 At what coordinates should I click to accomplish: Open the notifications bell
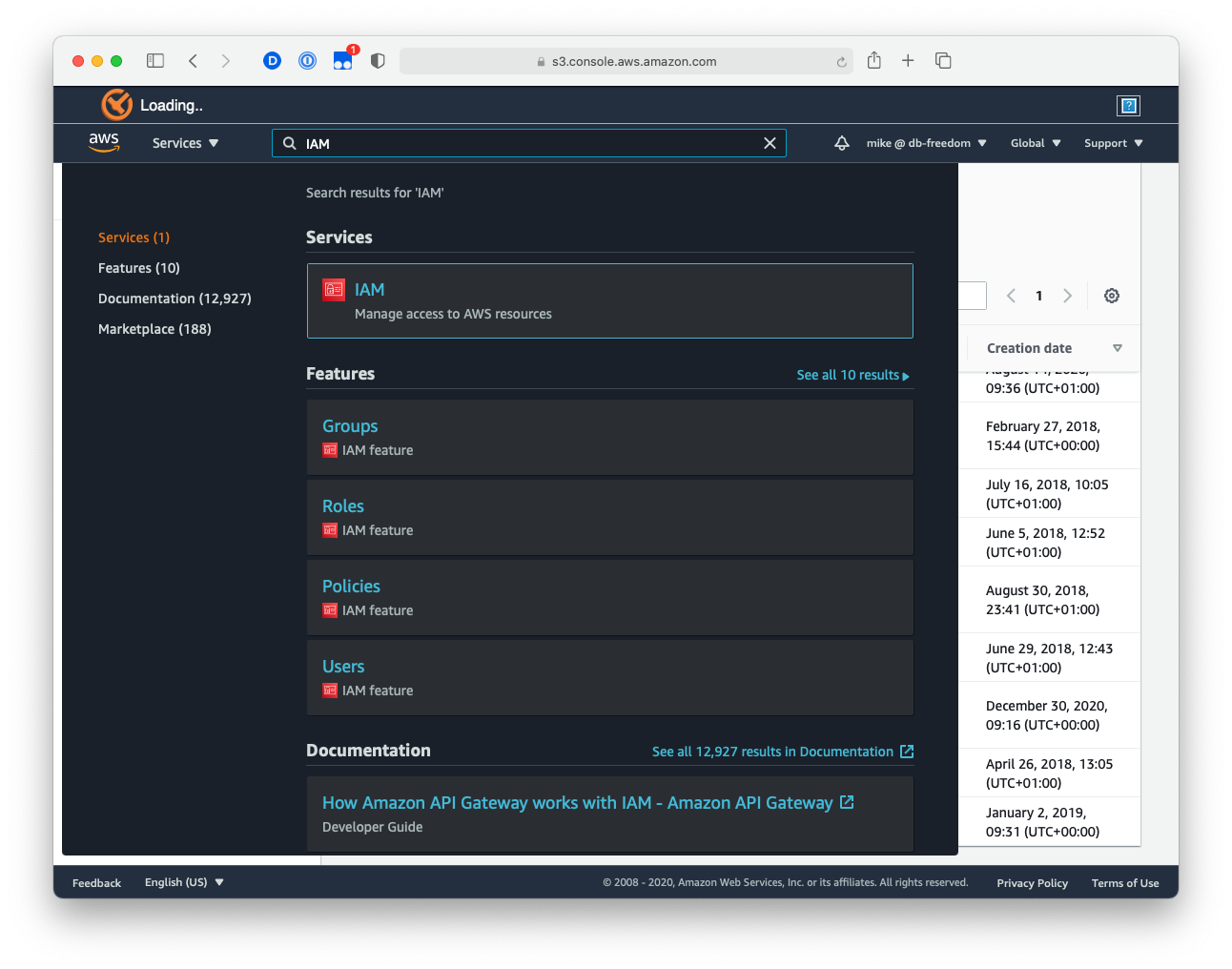[x=842, y=143]
